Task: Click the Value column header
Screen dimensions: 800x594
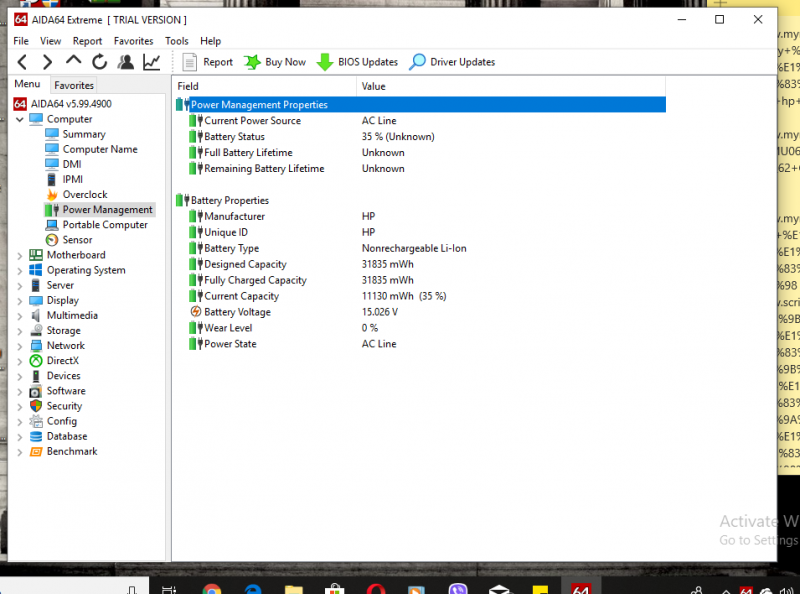Action: point(373,87)
